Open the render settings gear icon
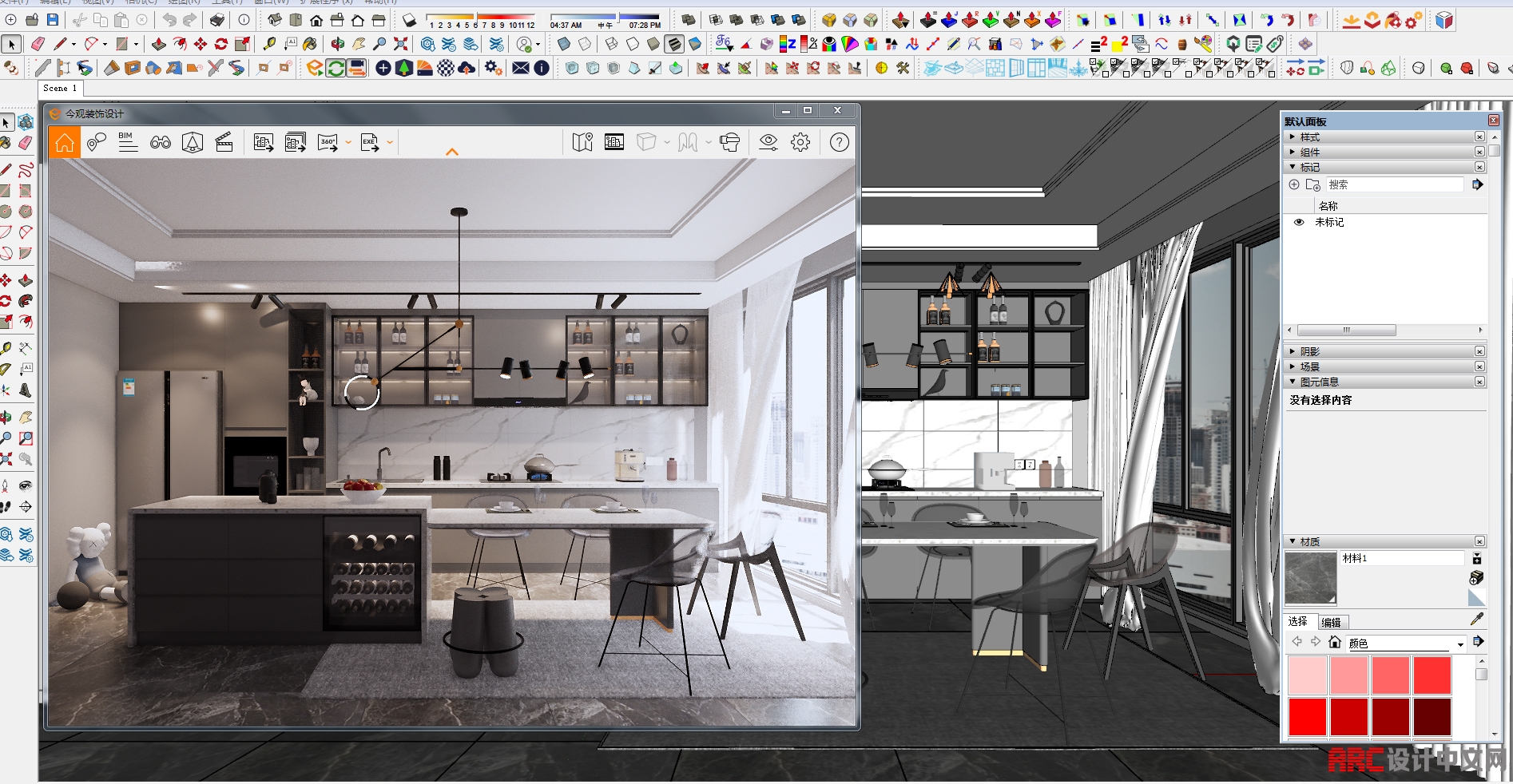1513x784 pixels. [x=800, y=143]
